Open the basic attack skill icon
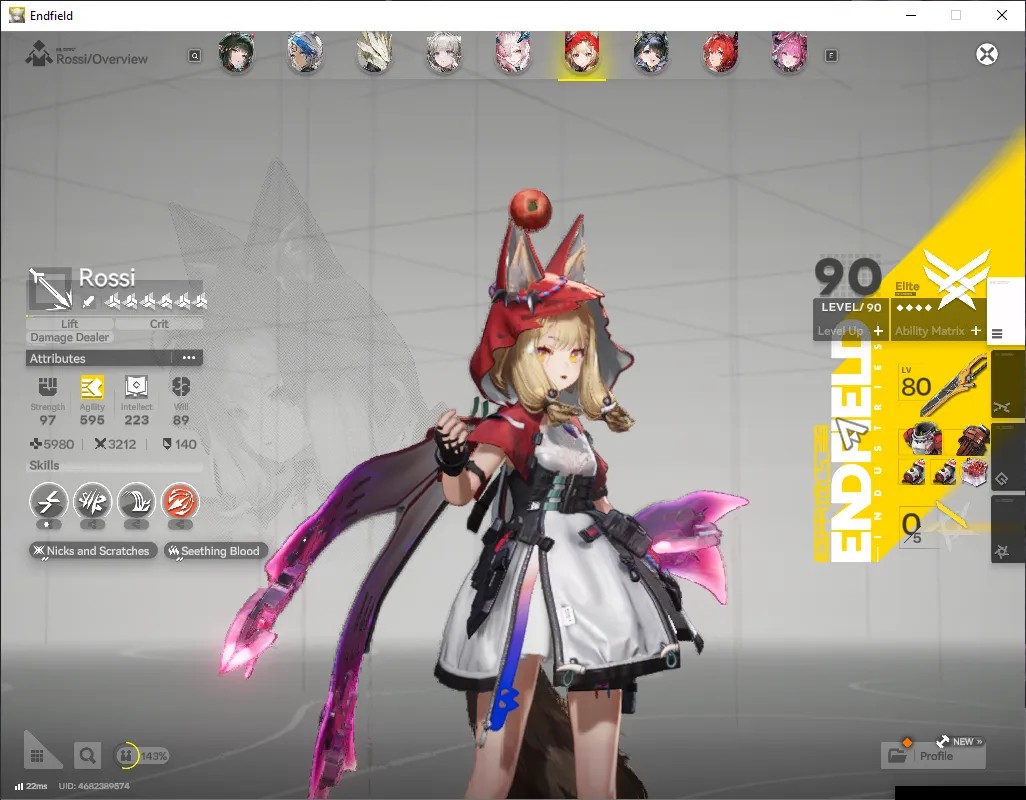 [x=48, y=501]
